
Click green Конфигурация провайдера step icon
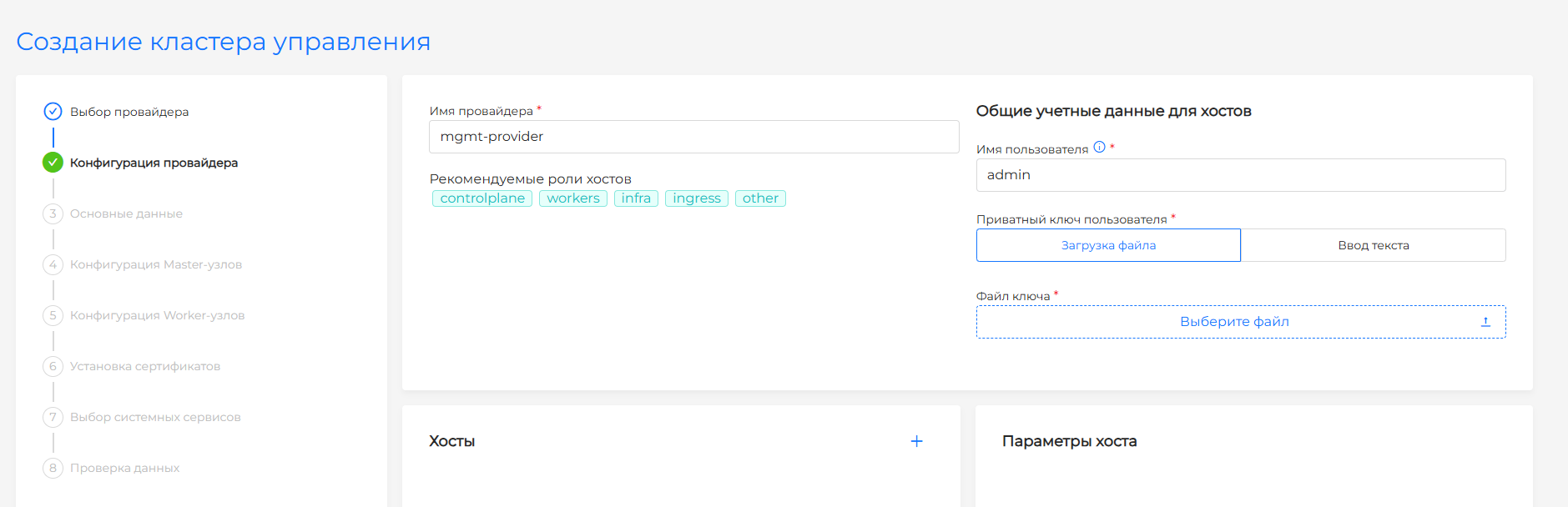(53, 163)
